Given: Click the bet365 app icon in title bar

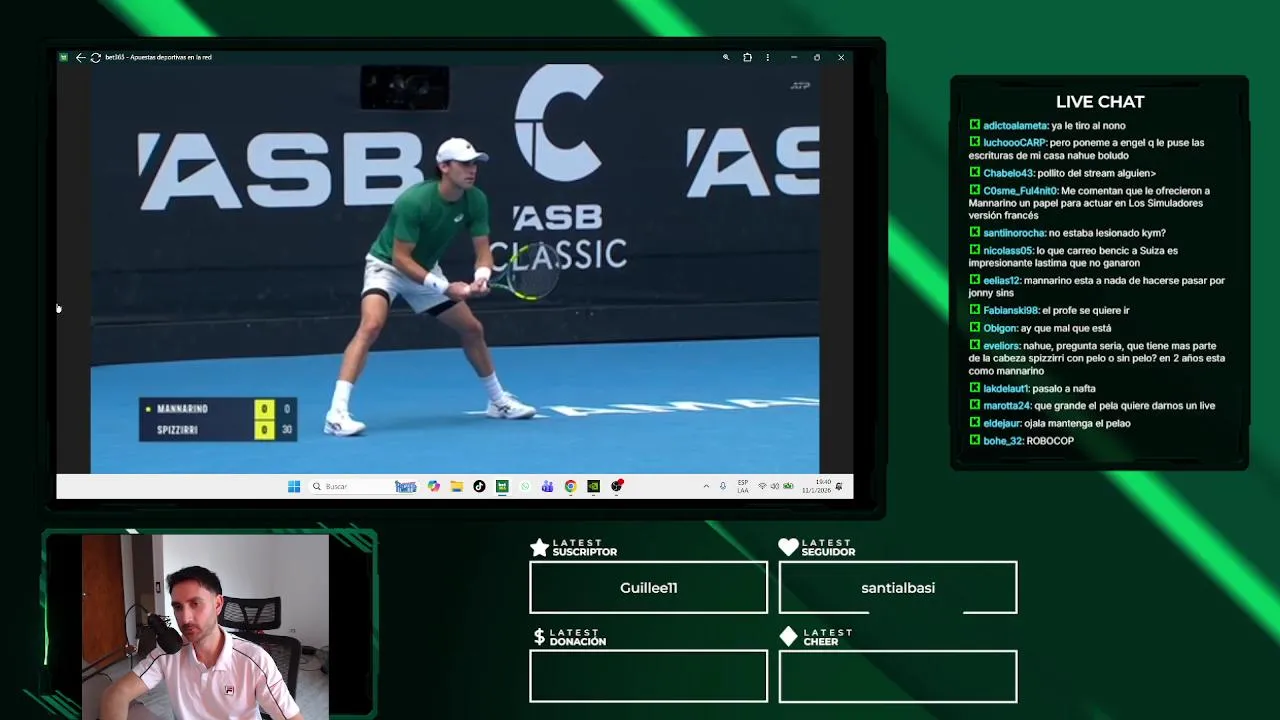Looking at the screenshot, I should [64, 57].
